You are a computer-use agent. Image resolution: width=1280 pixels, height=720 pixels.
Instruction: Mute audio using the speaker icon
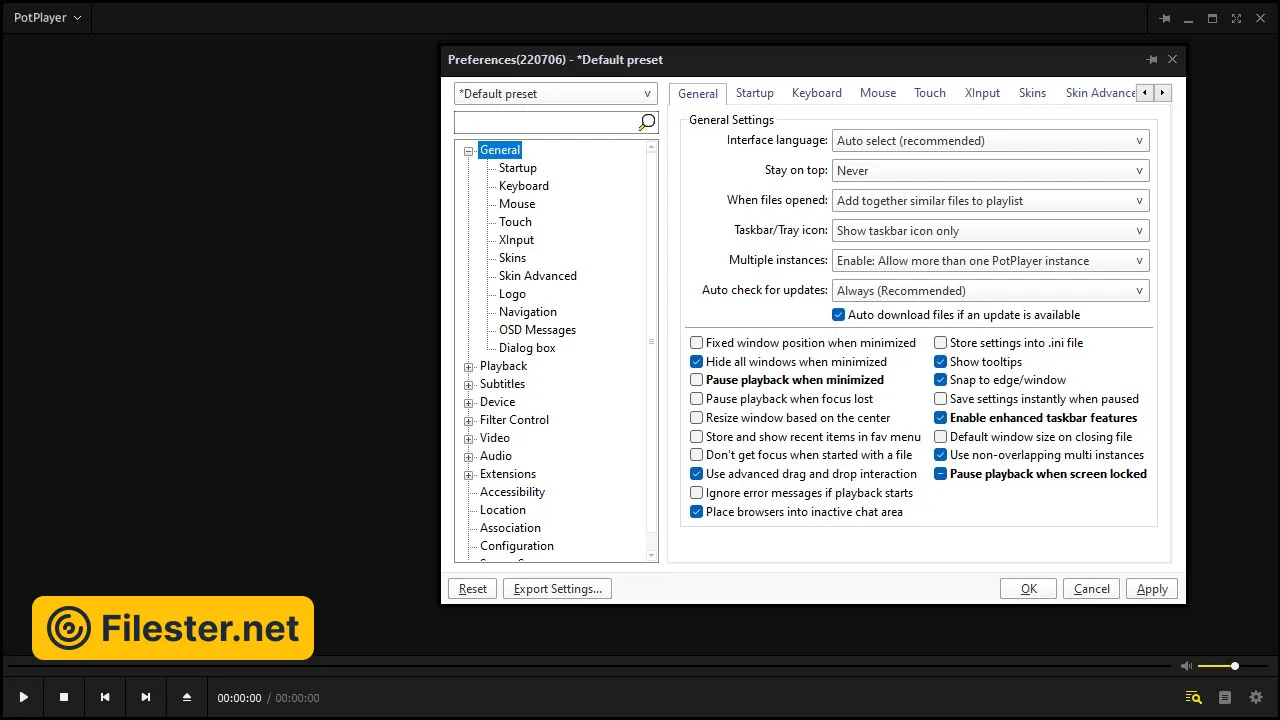[1186, 666]
